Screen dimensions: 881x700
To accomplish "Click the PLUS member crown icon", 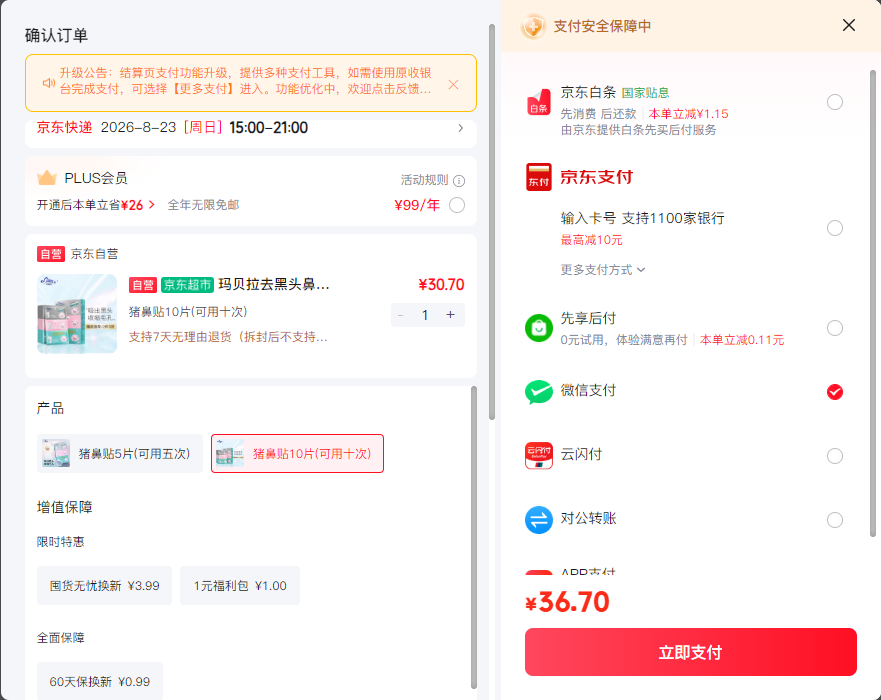I will coord(47,178).
